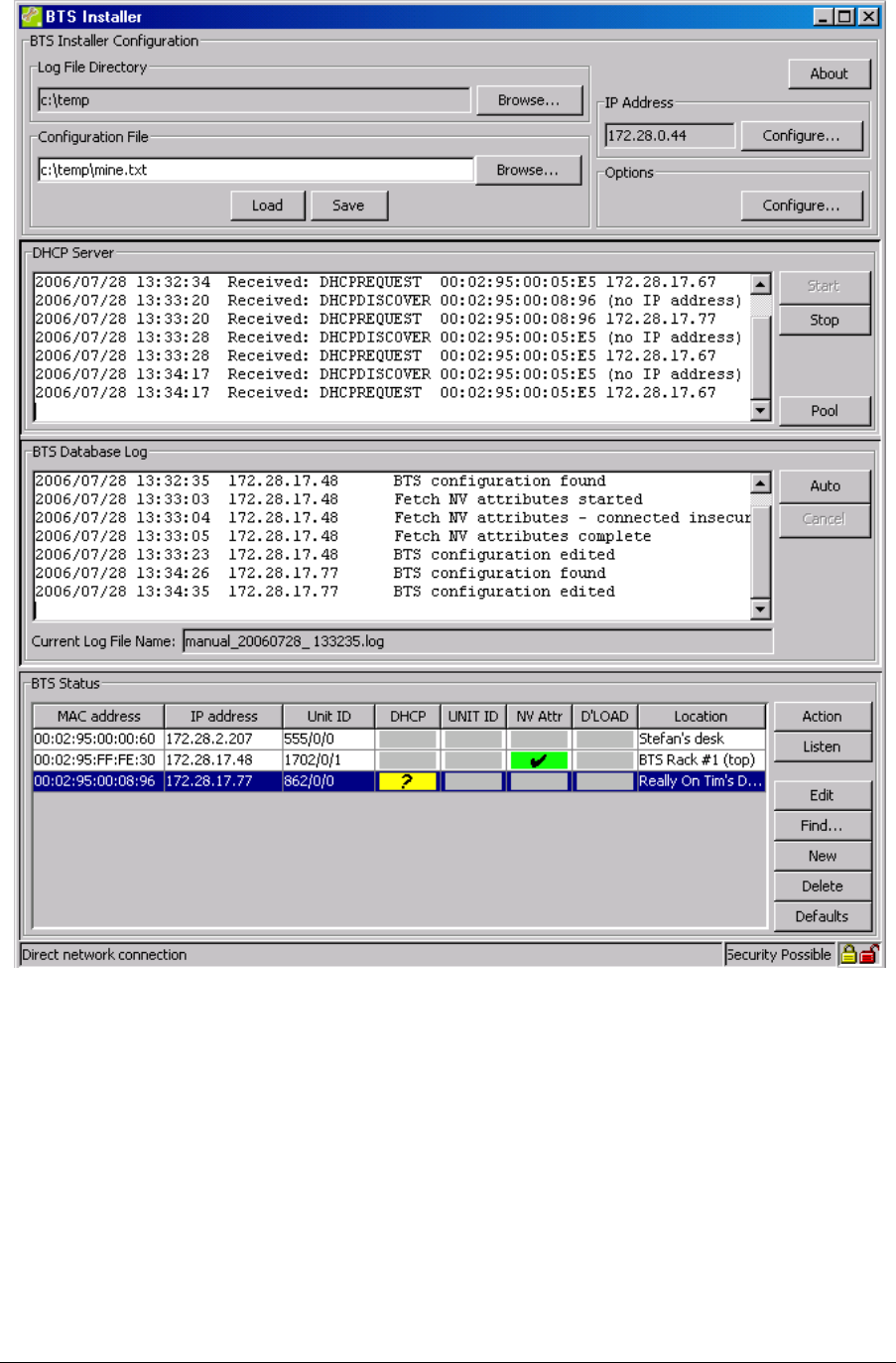Sort by MAC address column header

tap(98, 716)
